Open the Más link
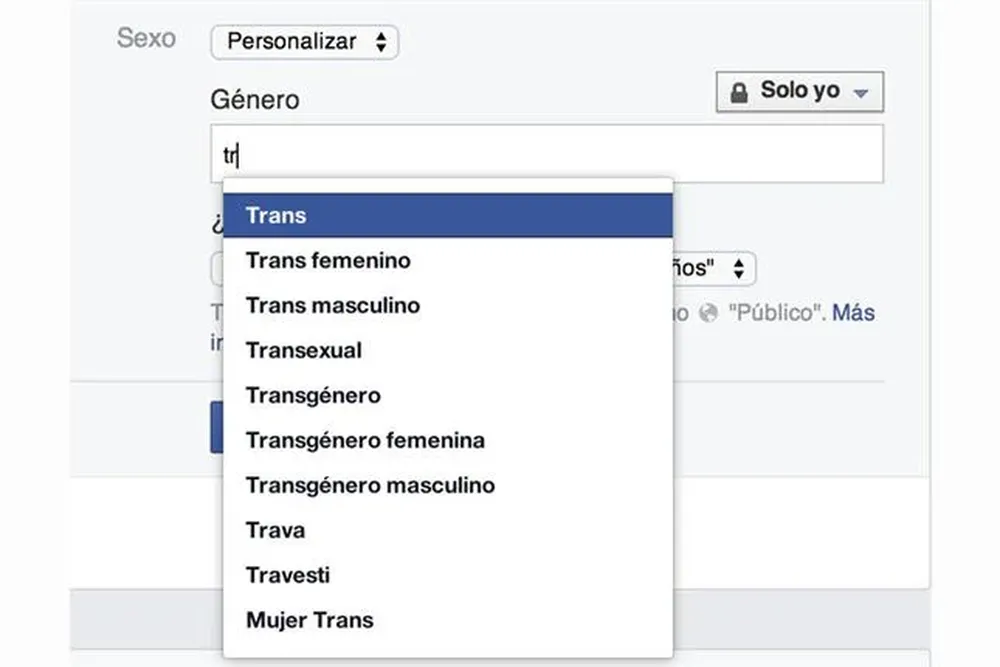 853,313
